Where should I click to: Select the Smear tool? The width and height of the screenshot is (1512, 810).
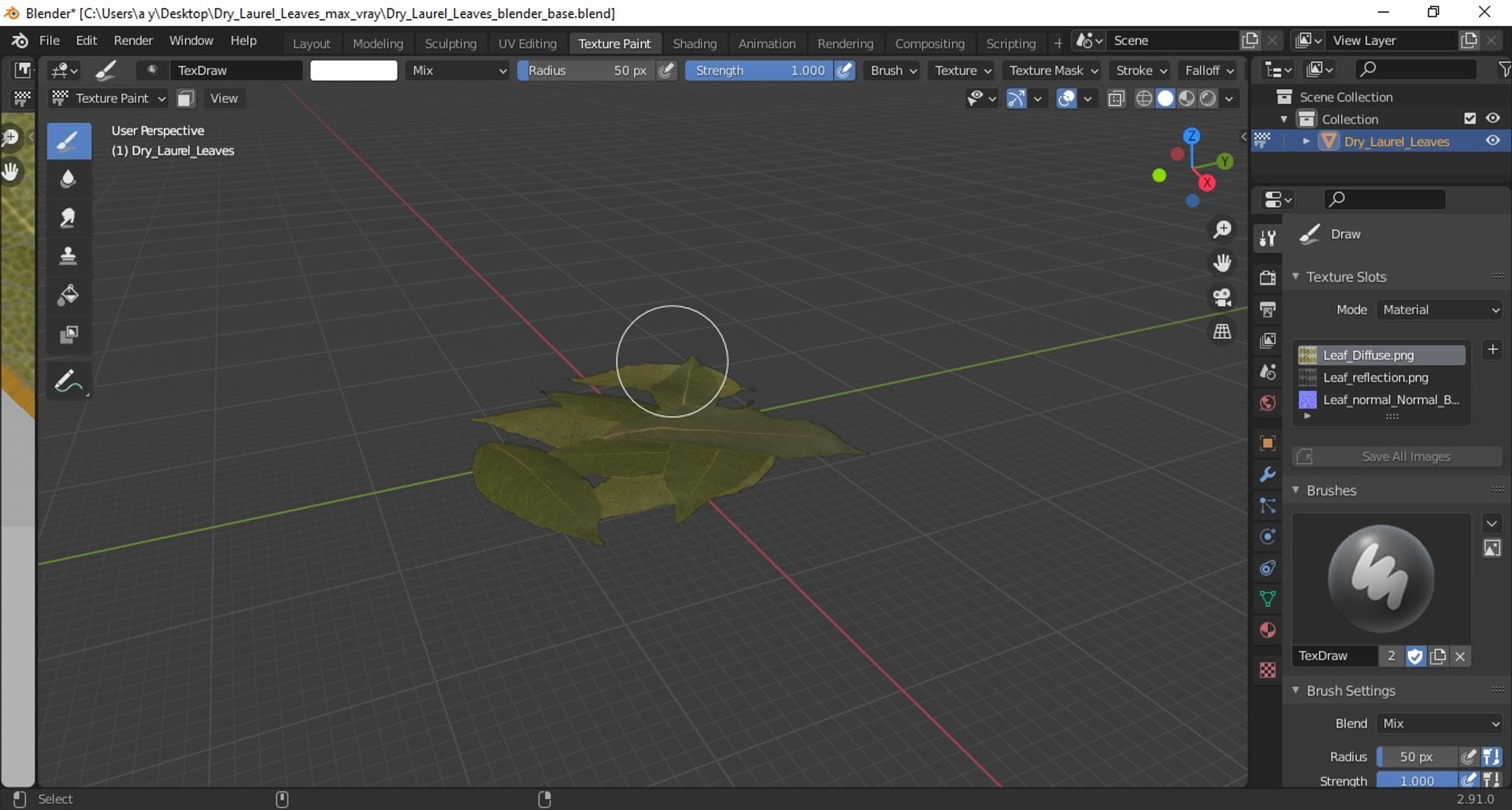(69, 217)
